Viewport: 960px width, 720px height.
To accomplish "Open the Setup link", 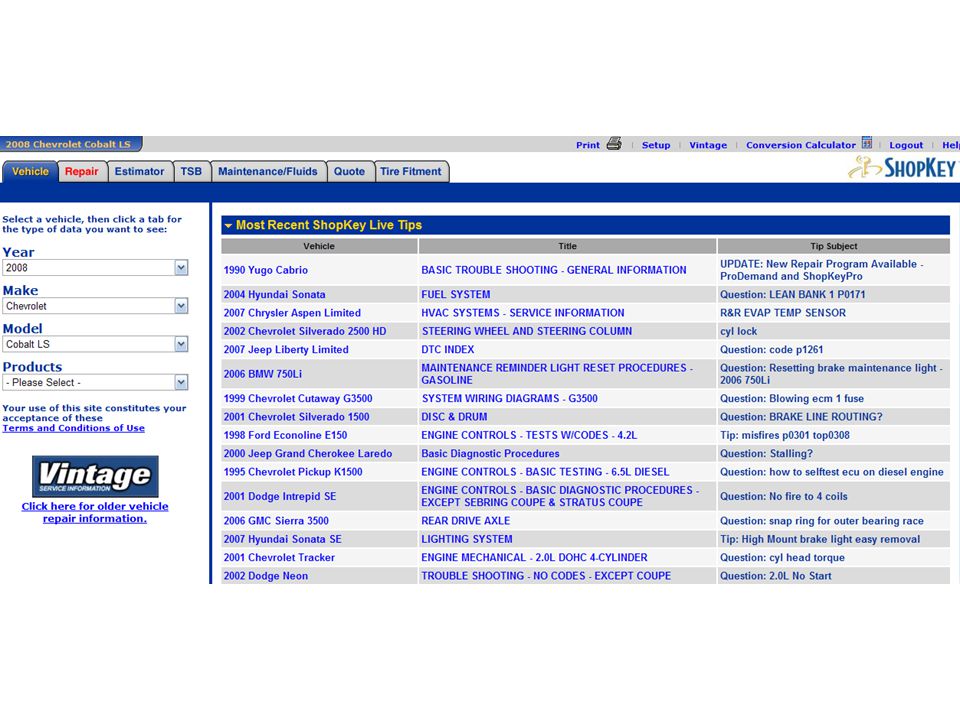I will click(x=656, y=145).
